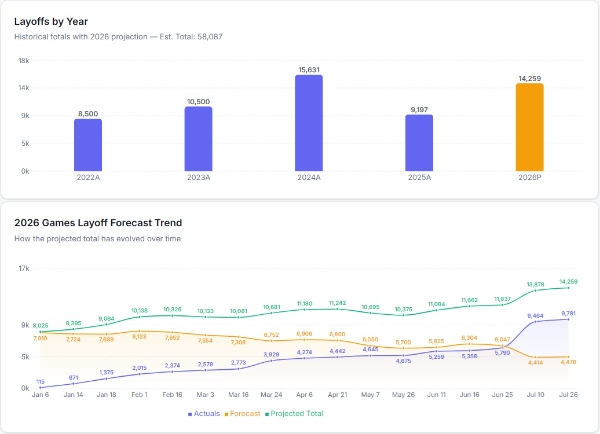
Task: Click the 2023A bar showing 10,500
Action: point(198,139)
